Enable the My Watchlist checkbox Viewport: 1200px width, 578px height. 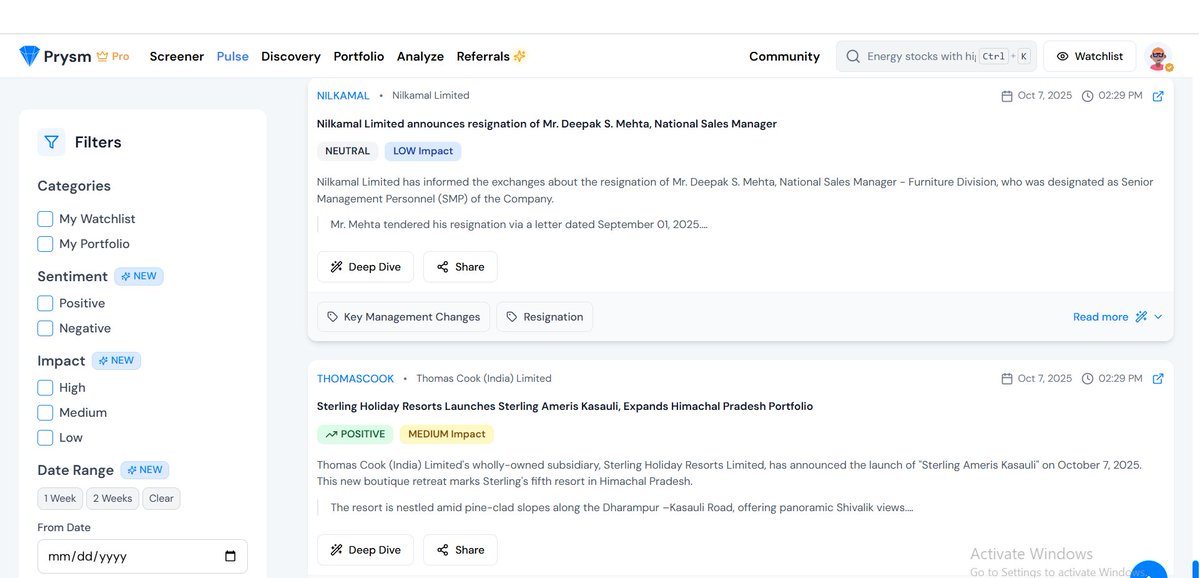(45, 219)
